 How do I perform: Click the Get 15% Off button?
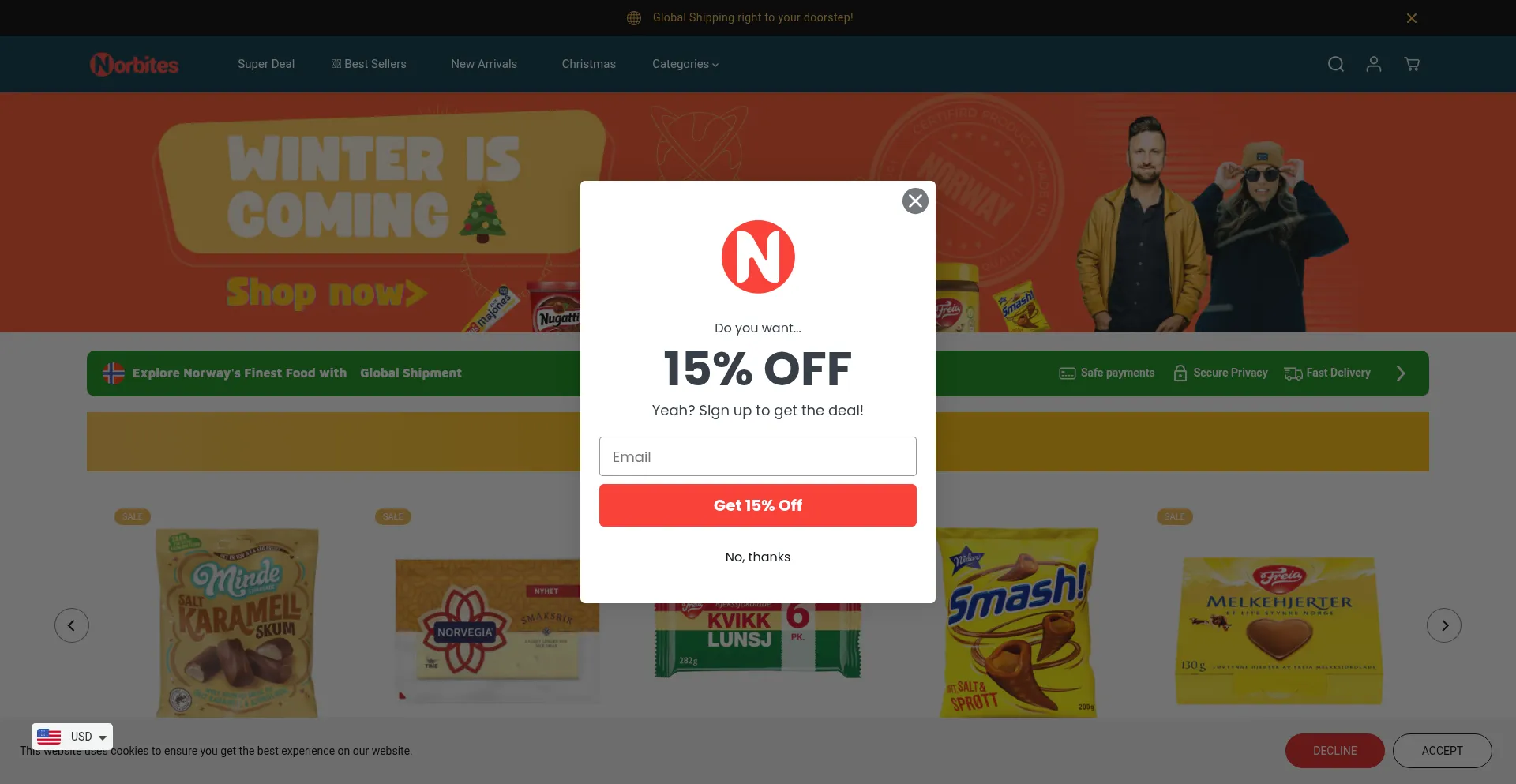click(x=758, y=505)
